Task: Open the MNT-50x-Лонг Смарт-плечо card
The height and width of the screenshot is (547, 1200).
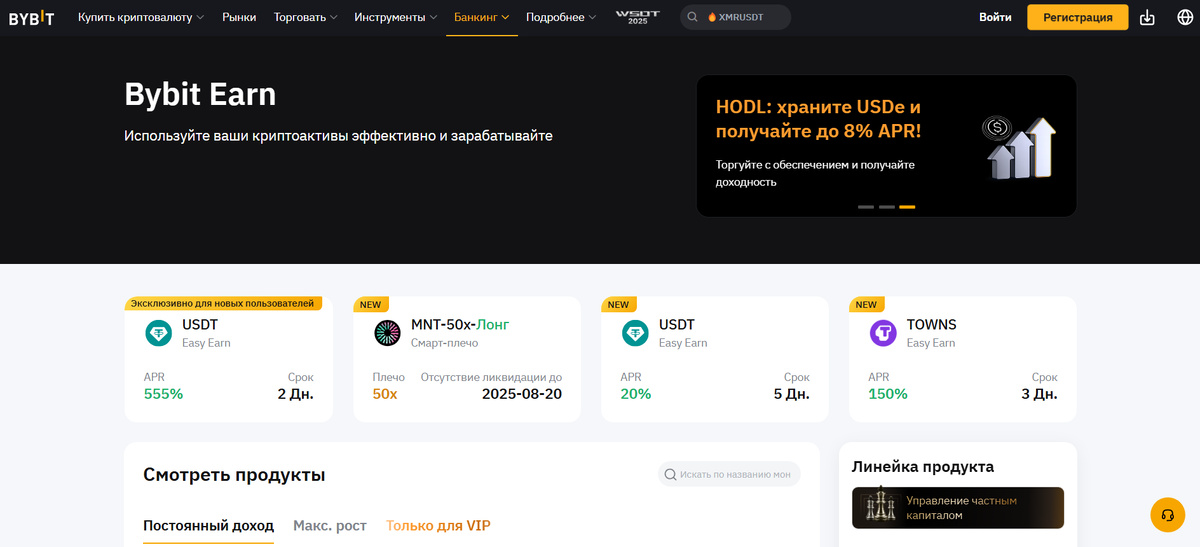Action: coord(467,359)
